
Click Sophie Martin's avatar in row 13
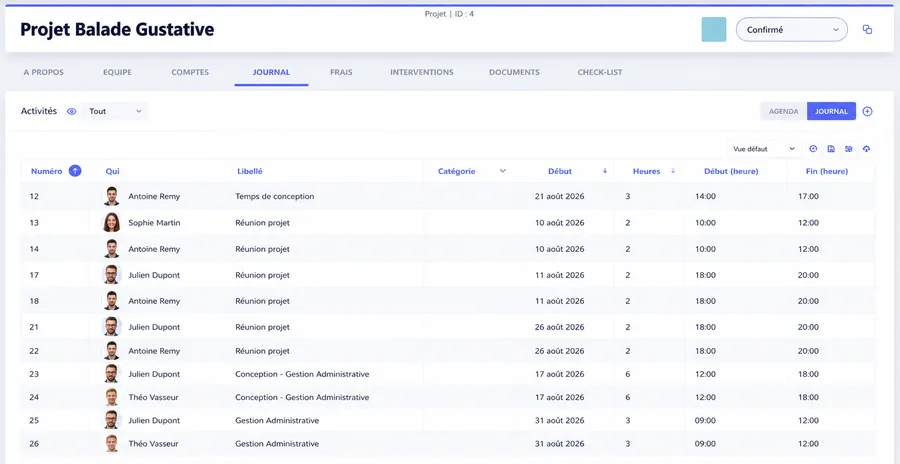pos(111,222)
